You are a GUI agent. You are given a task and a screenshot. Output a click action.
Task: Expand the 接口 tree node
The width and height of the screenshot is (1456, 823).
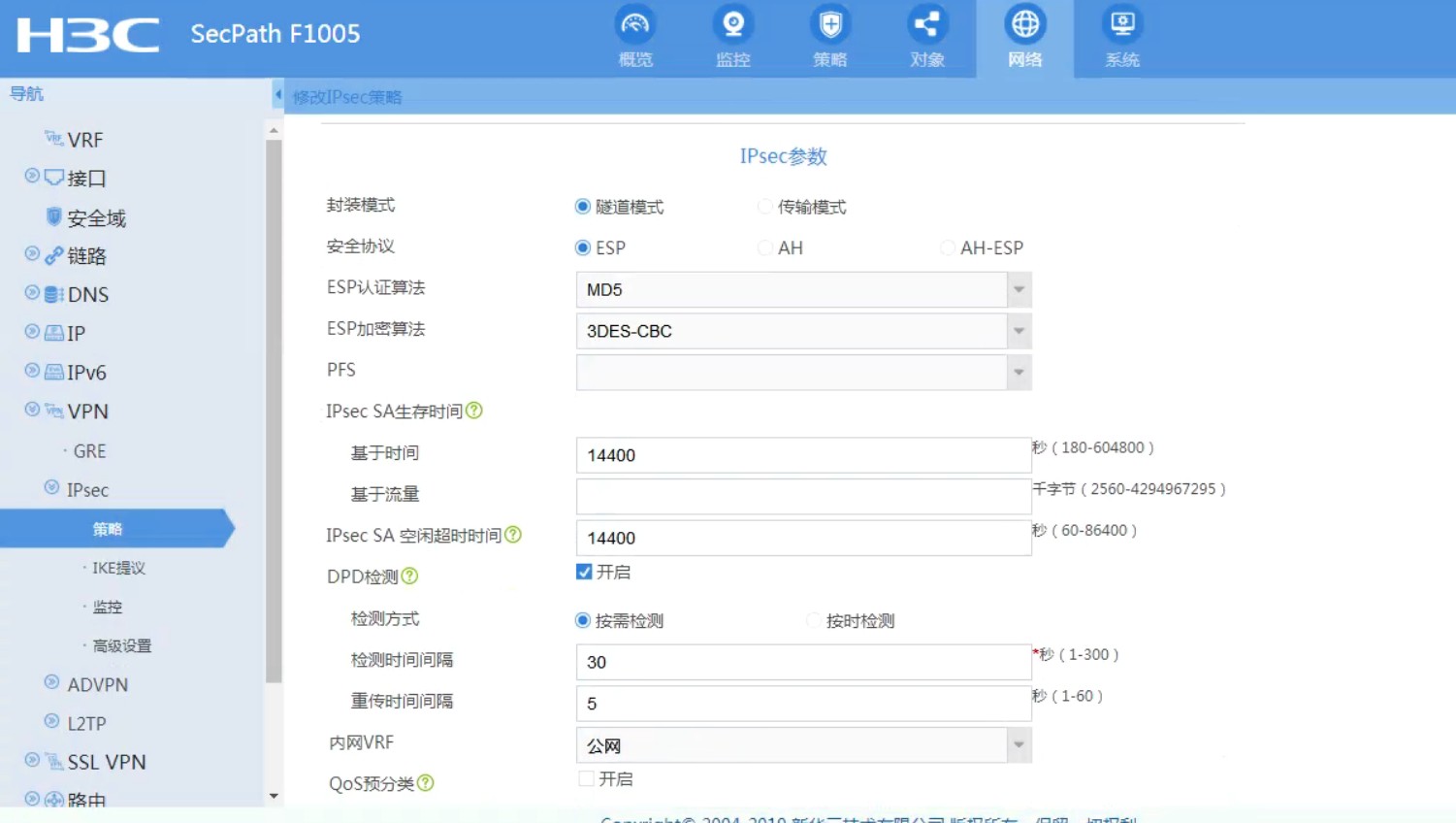(32, 176)
